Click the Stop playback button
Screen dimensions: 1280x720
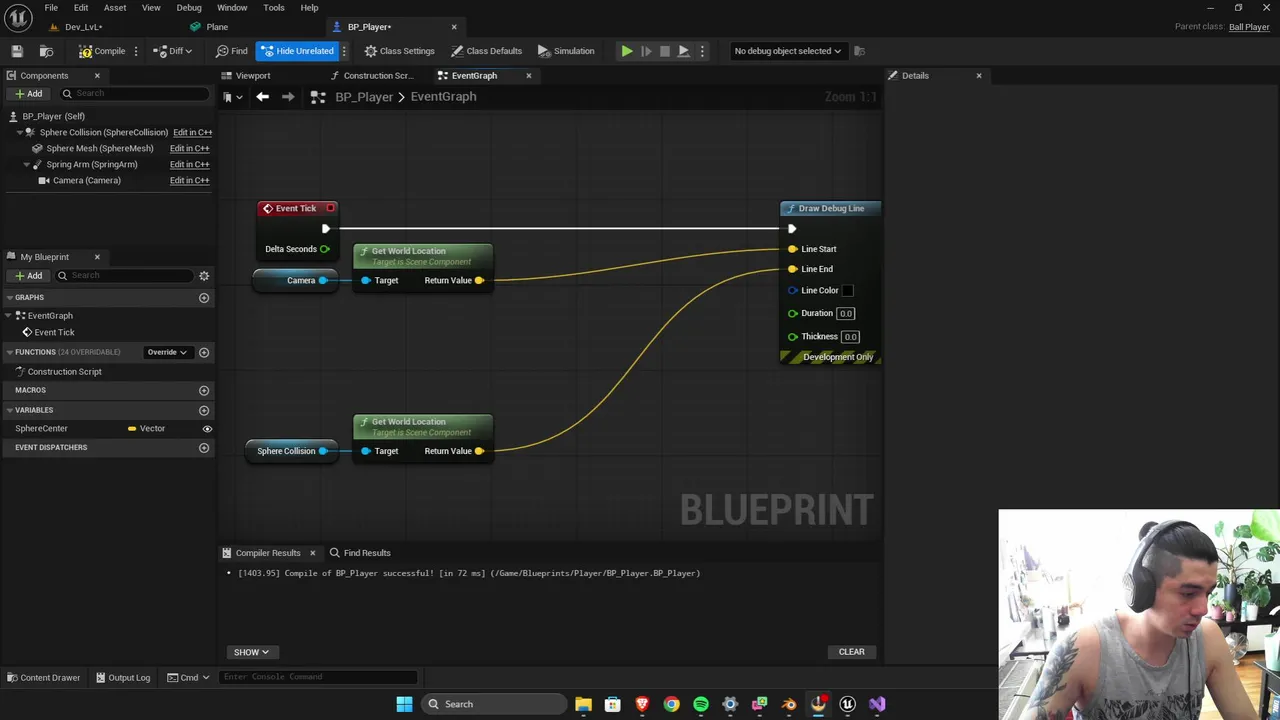point(664,51)
